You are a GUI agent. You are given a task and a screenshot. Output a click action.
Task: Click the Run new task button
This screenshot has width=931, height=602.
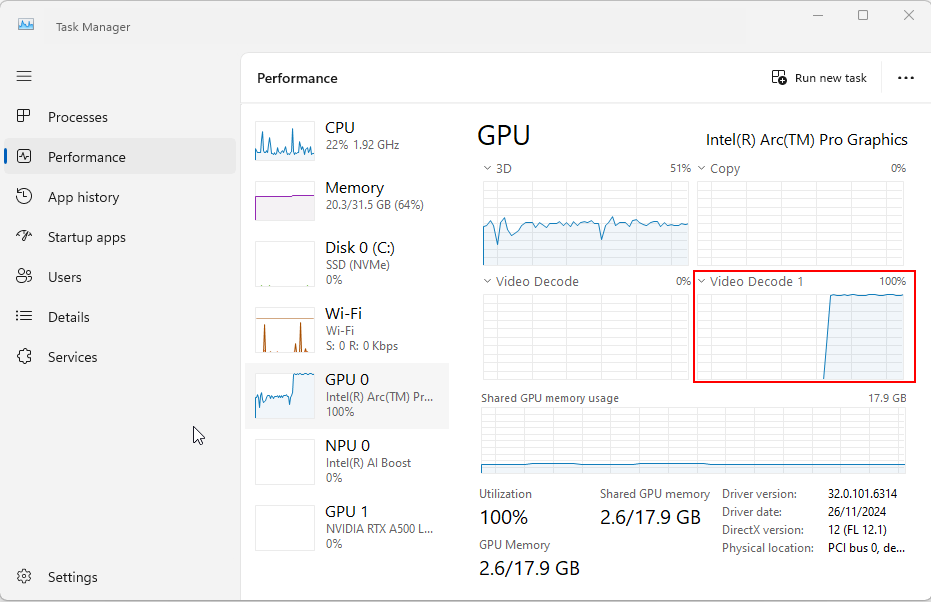pos(819,77)
